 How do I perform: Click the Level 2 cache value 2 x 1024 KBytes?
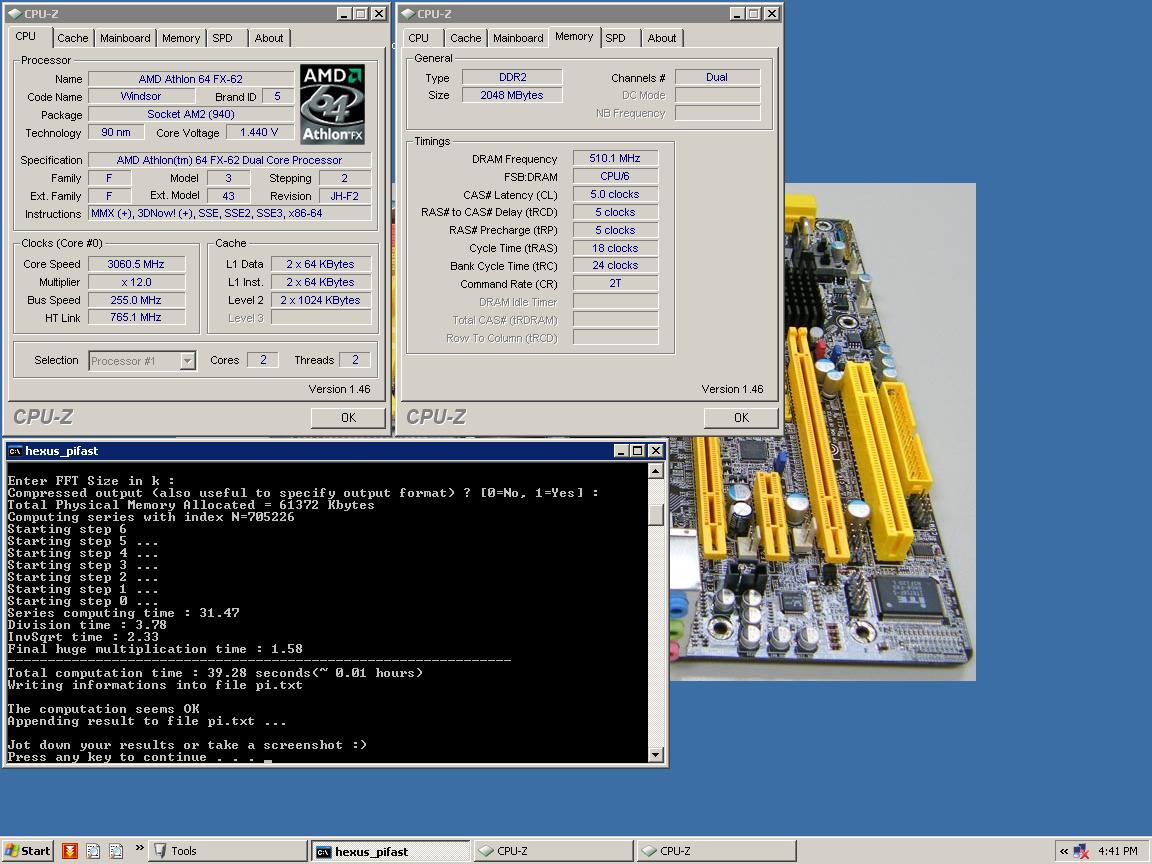320,300
